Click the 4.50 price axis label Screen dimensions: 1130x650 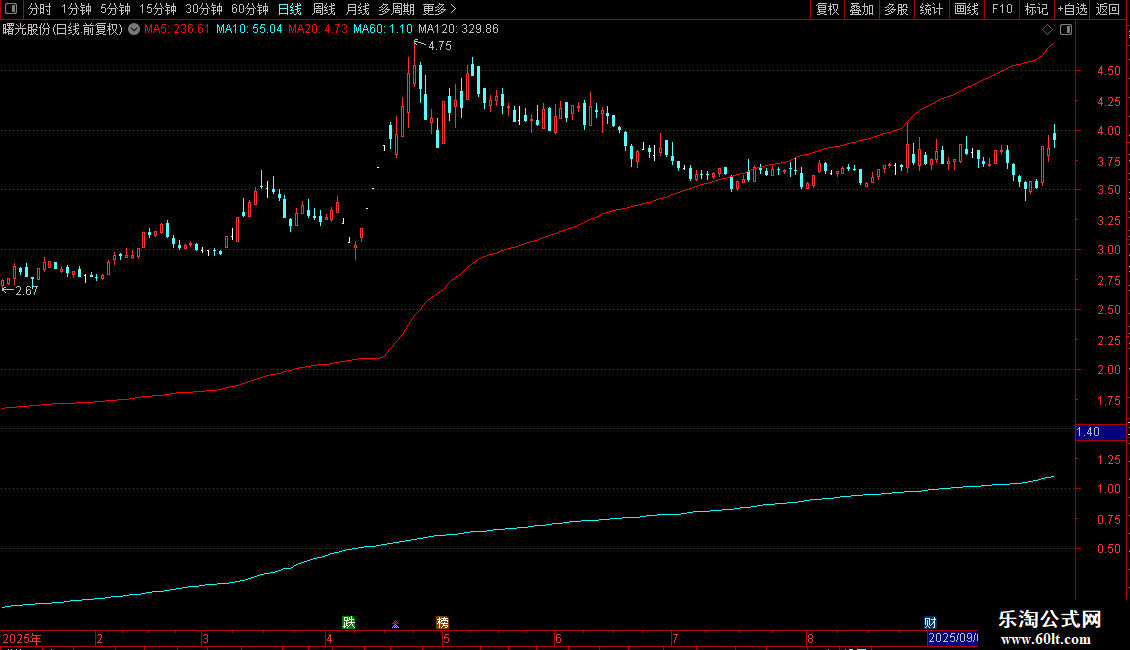click(x=1108, y=71)
